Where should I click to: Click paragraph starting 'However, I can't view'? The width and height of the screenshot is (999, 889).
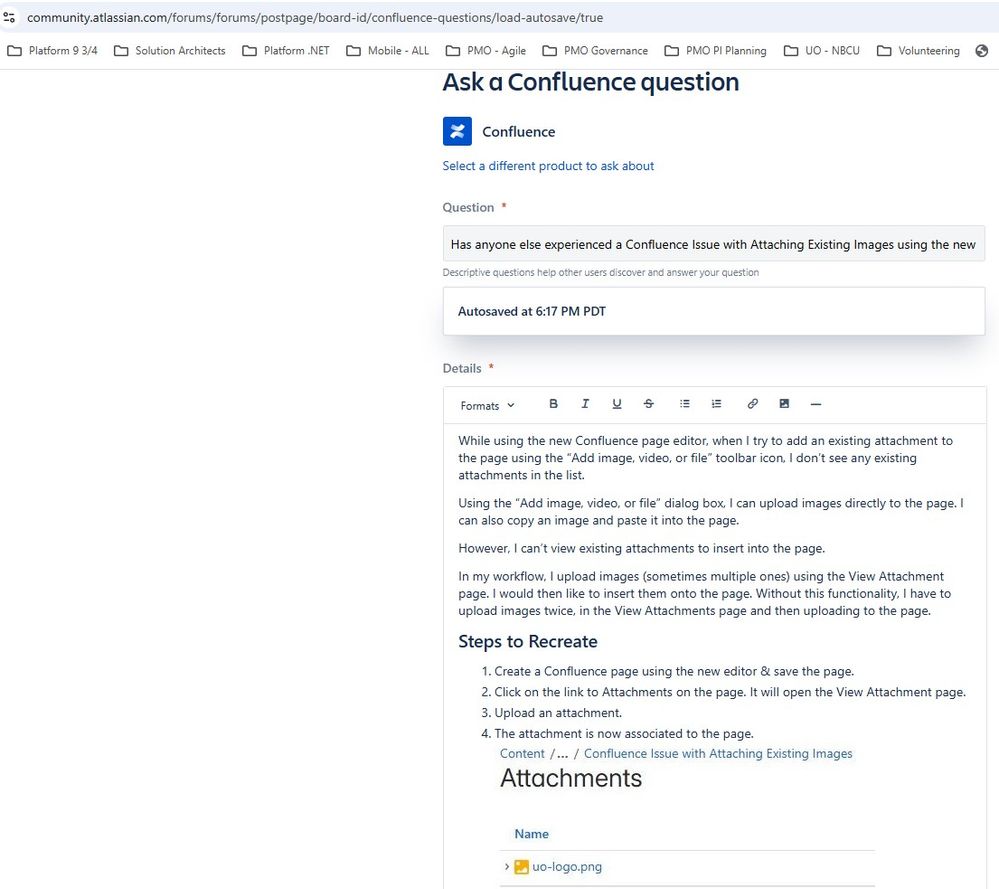pyautogui.click(x=642, y=548)
